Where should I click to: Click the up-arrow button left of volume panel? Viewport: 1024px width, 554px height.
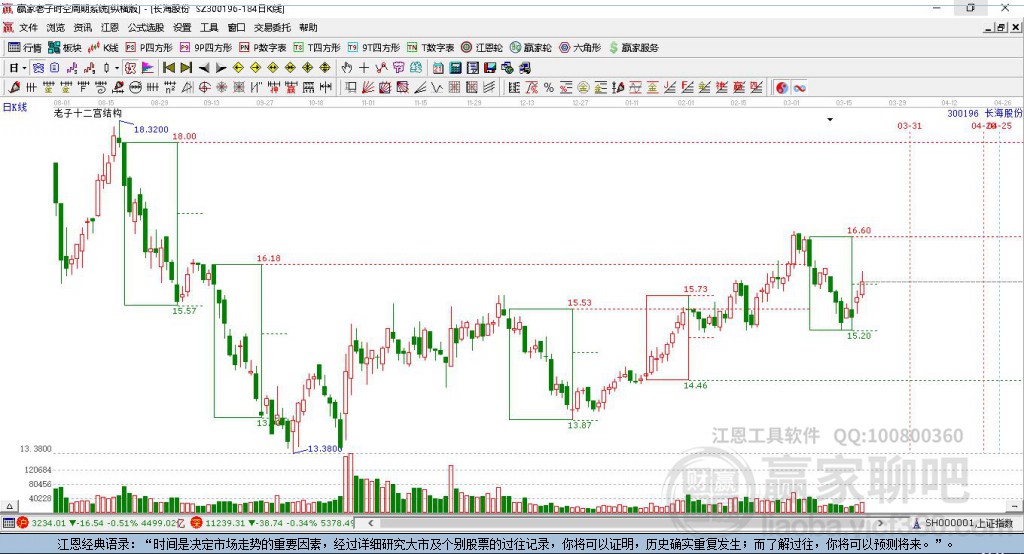pos(9,506)
